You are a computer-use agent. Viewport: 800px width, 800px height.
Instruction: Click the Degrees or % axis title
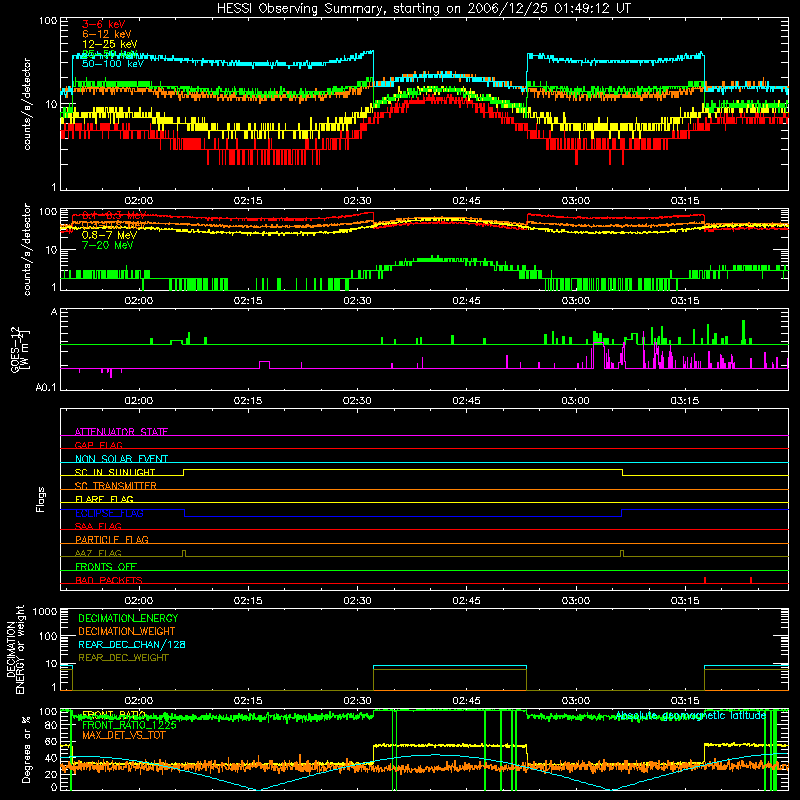(x=26, y=749)
